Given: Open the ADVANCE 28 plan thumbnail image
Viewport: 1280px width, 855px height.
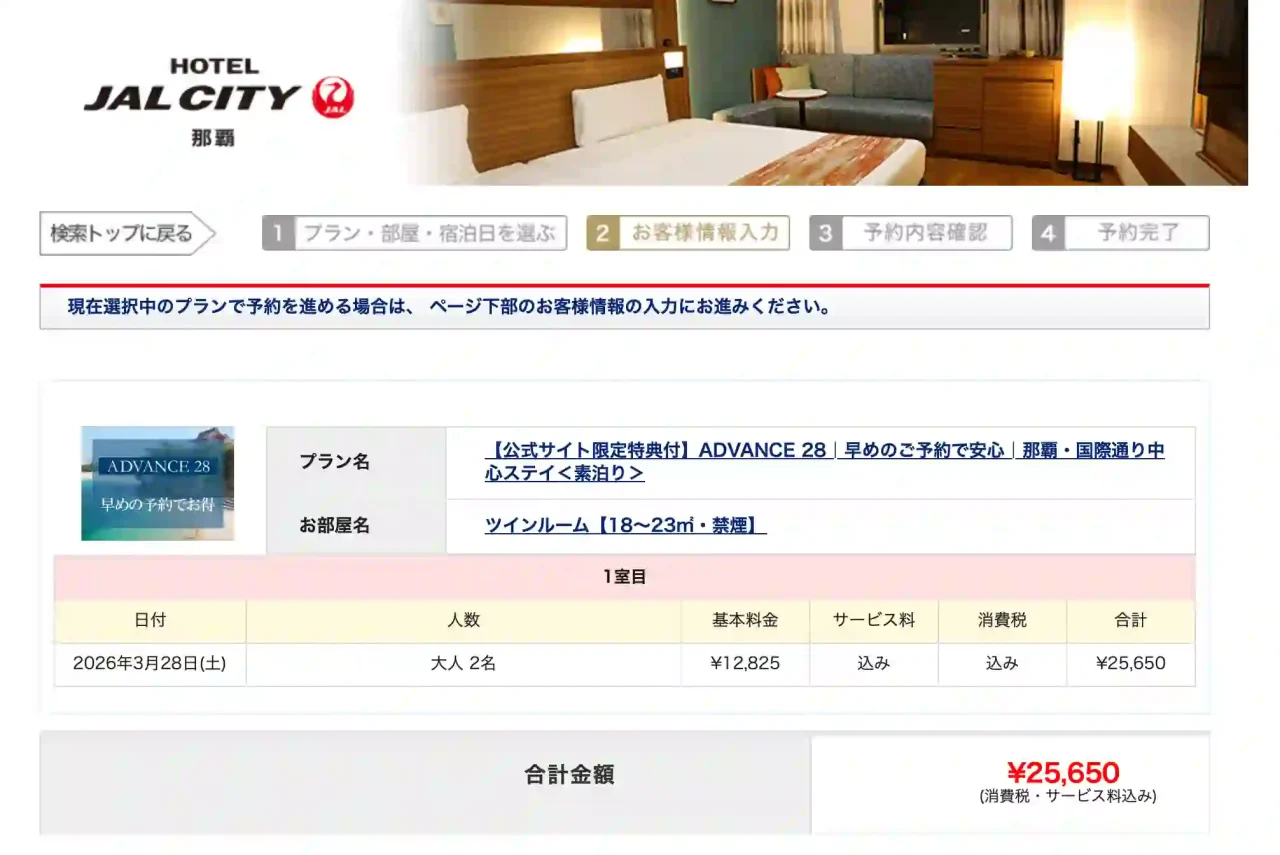Looking at the screenshot, I should pyautogui.click(x=158, y=483).
